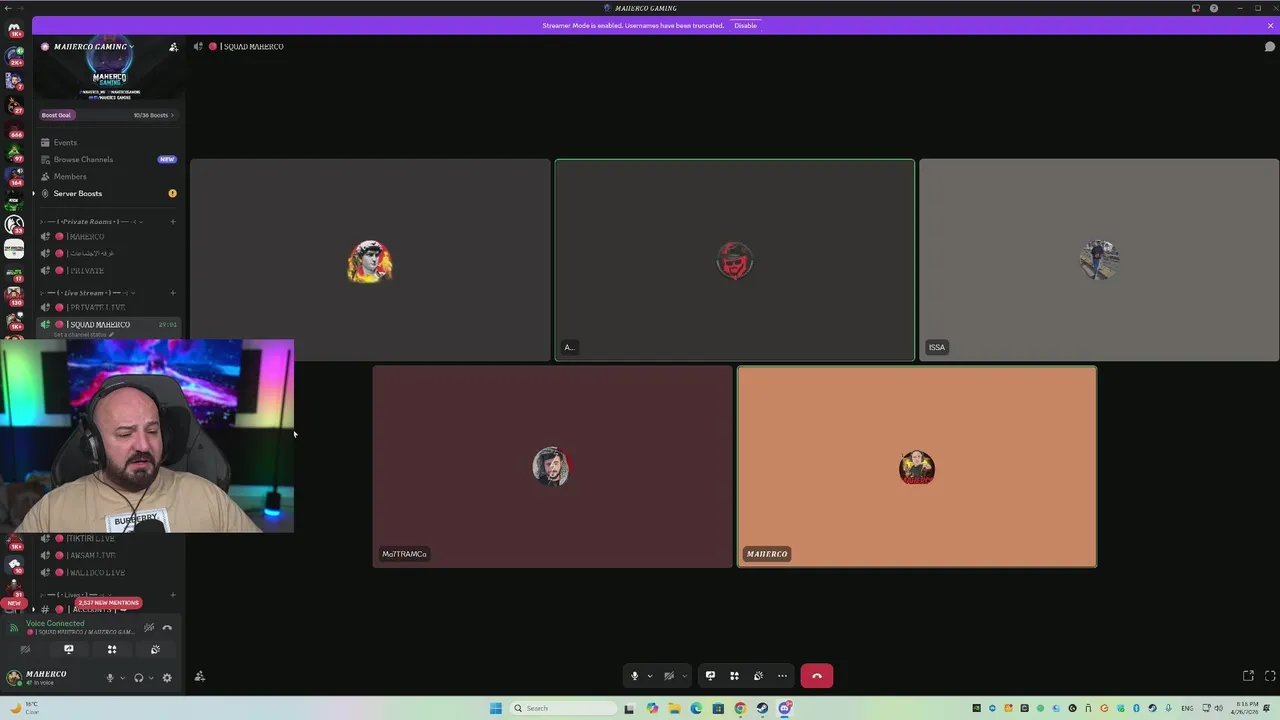The height and width of the screenshot is (720, 1280).
Task: Share your screen from the call bar
Action: coord(710,676)
